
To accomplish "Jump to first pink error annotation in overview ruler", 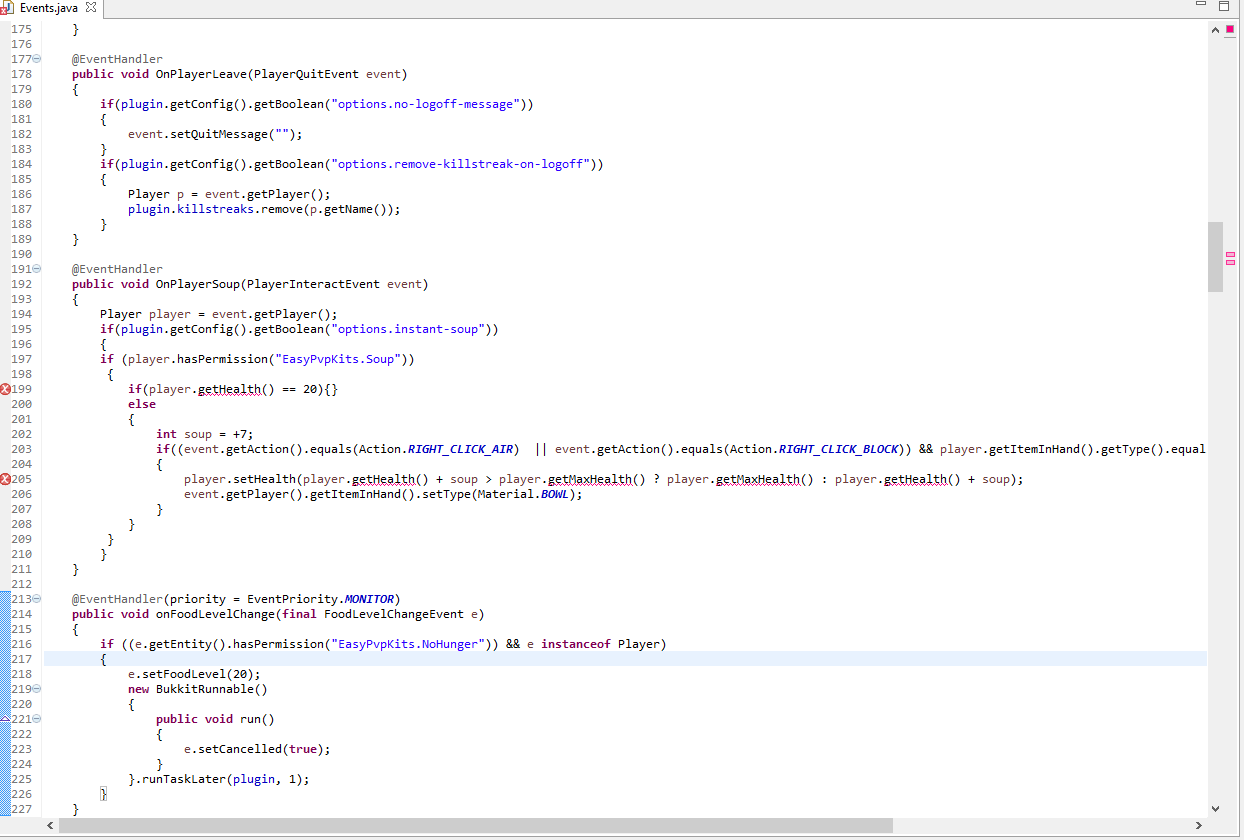I will [x=1230, y=255].
